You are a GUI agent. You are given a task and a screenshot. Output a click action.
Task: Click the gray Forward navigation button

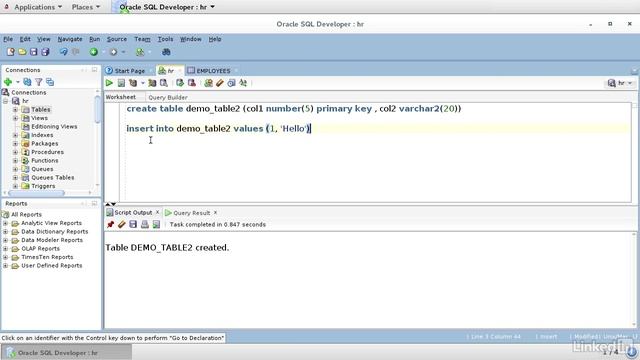(x=113, y=52)
